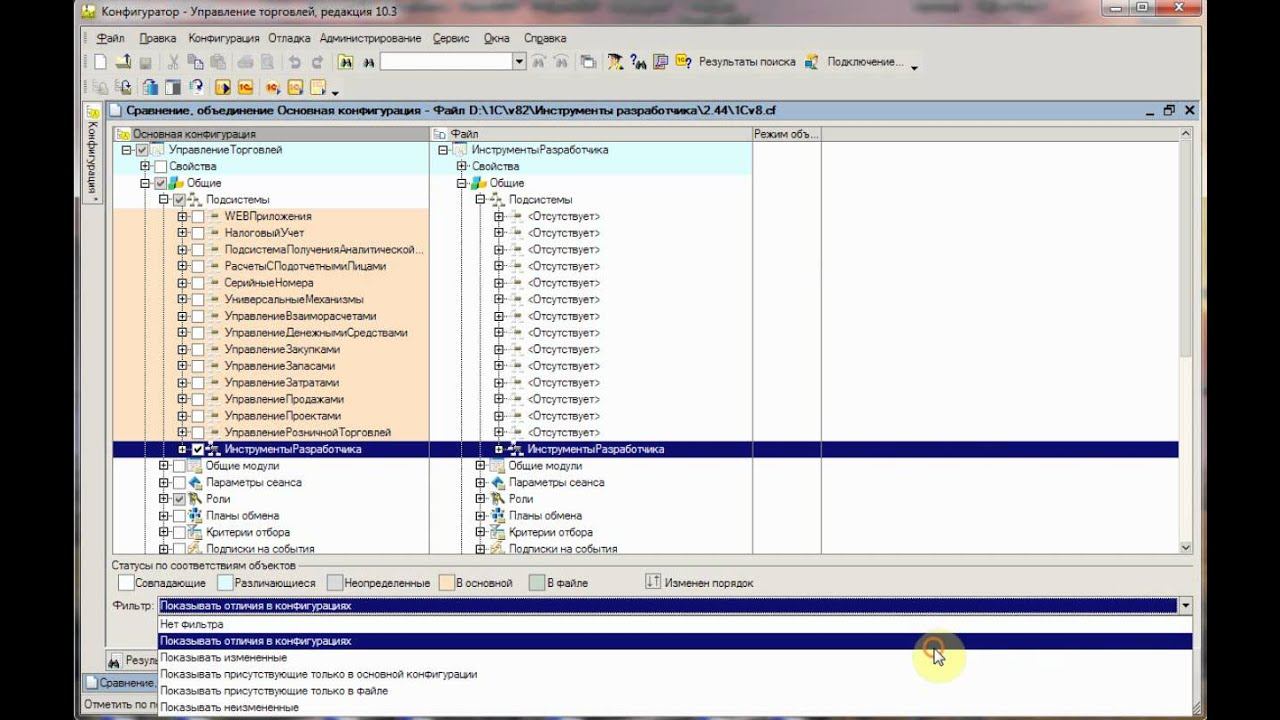Expand Планы обмена node in file tree
The image size is (1280, 720).
[480, 516]
